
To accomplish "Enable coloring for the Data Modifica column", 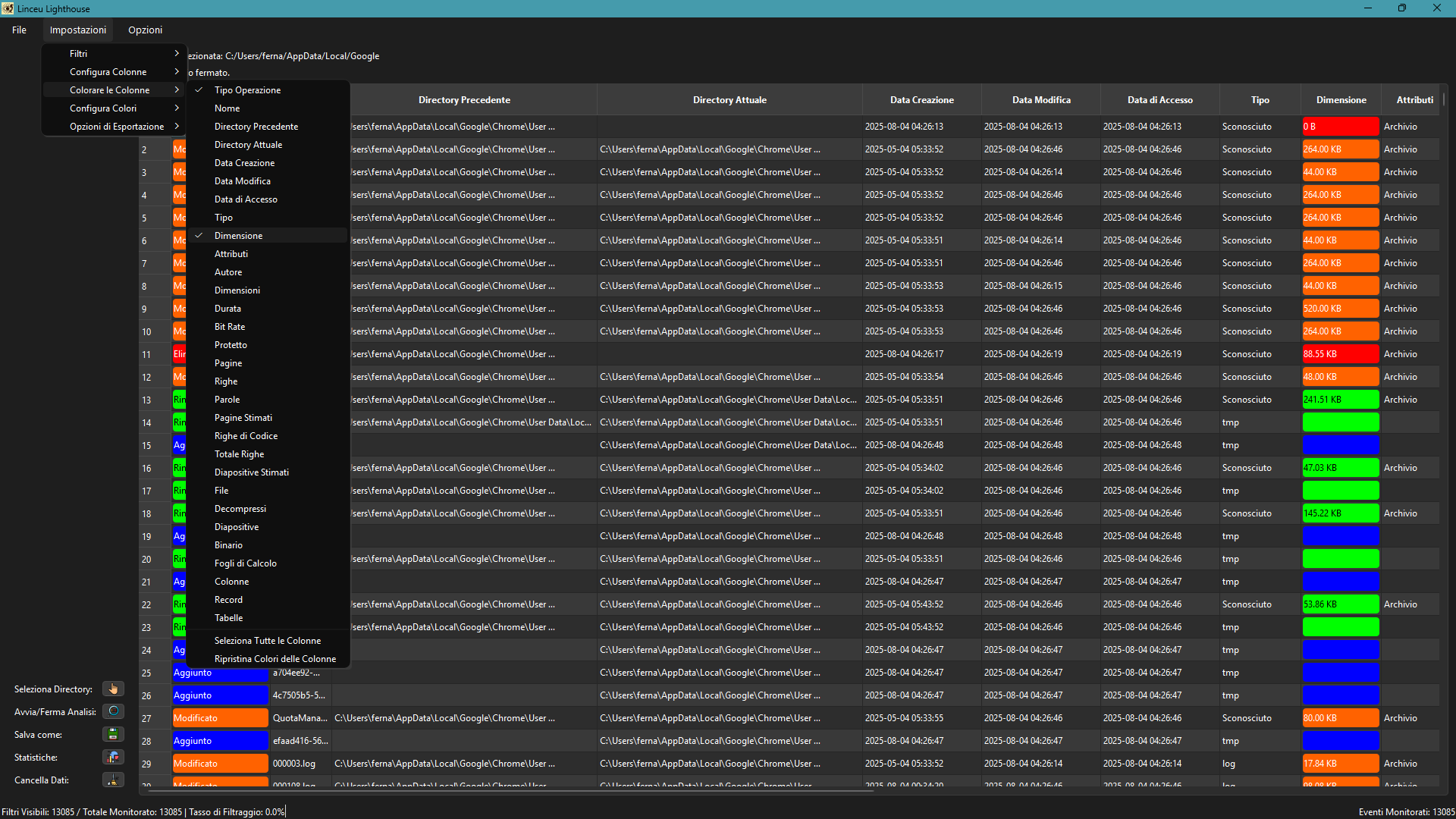I will 242,181.
